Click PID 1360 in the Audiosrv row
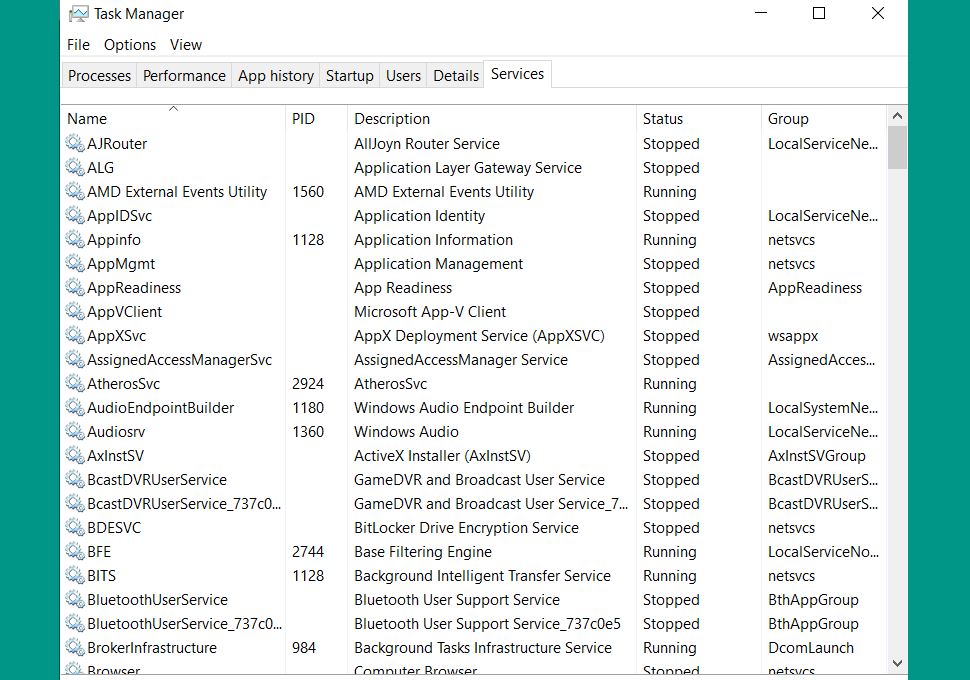The width and height of the screenshot is (970, 680). point(308,432)
